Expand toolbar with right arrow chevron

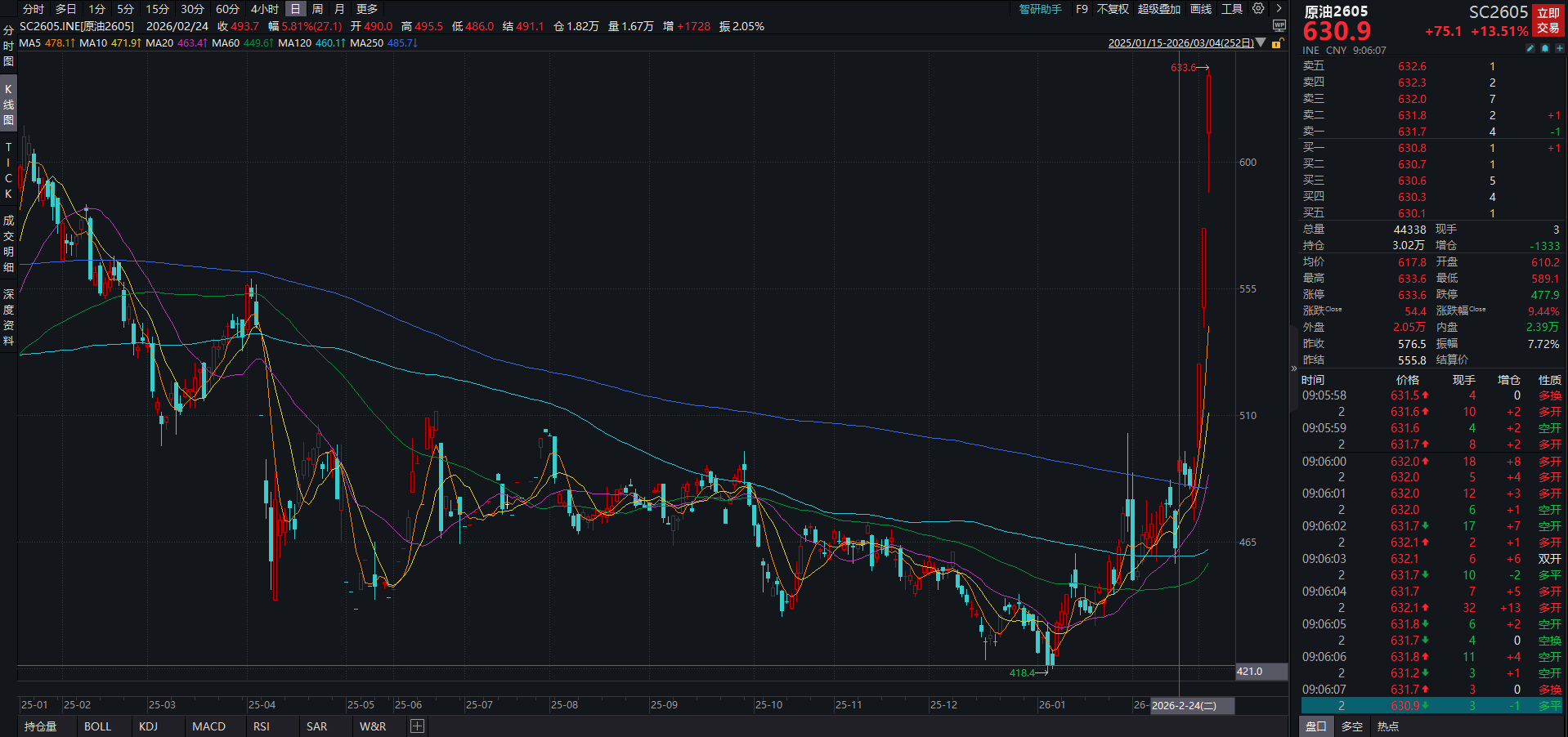pos(1279,9)
